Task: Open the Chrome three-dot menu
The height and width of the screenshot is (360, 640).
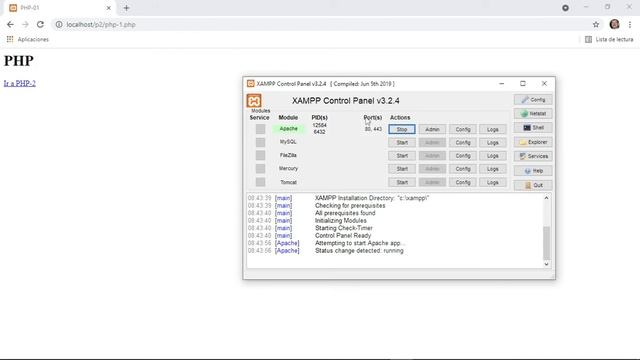Action: [x=630, y=24]
